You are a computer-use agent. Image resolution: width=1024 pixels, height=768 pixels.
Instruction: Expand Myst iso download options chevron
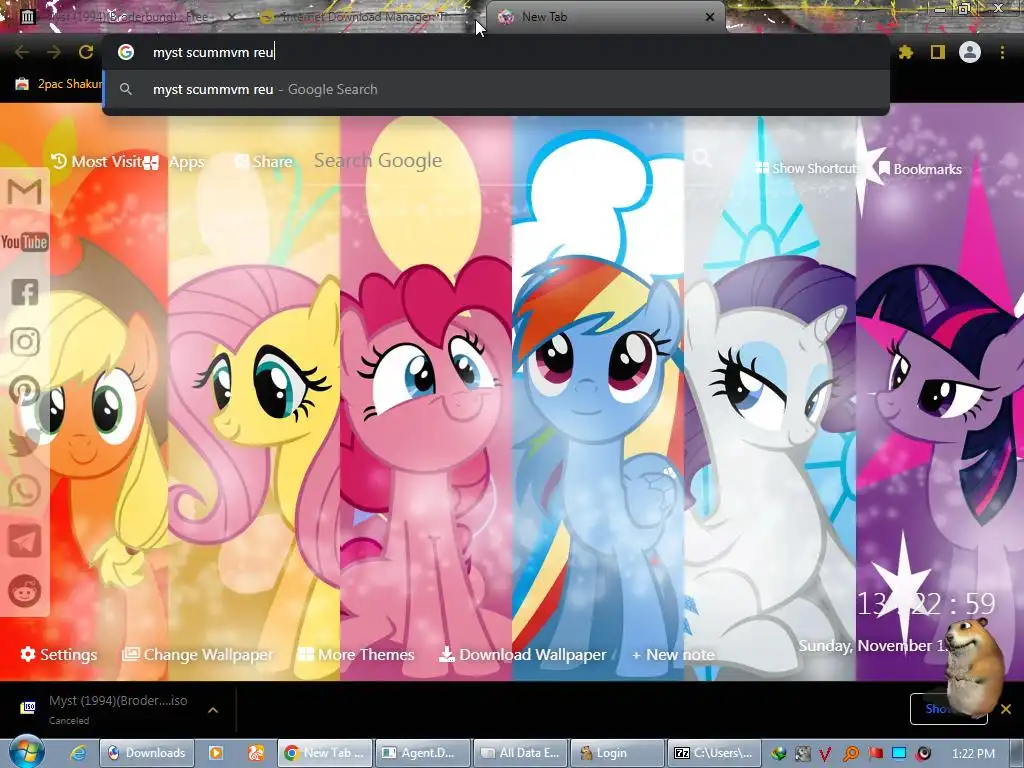(x=213, y=710)
